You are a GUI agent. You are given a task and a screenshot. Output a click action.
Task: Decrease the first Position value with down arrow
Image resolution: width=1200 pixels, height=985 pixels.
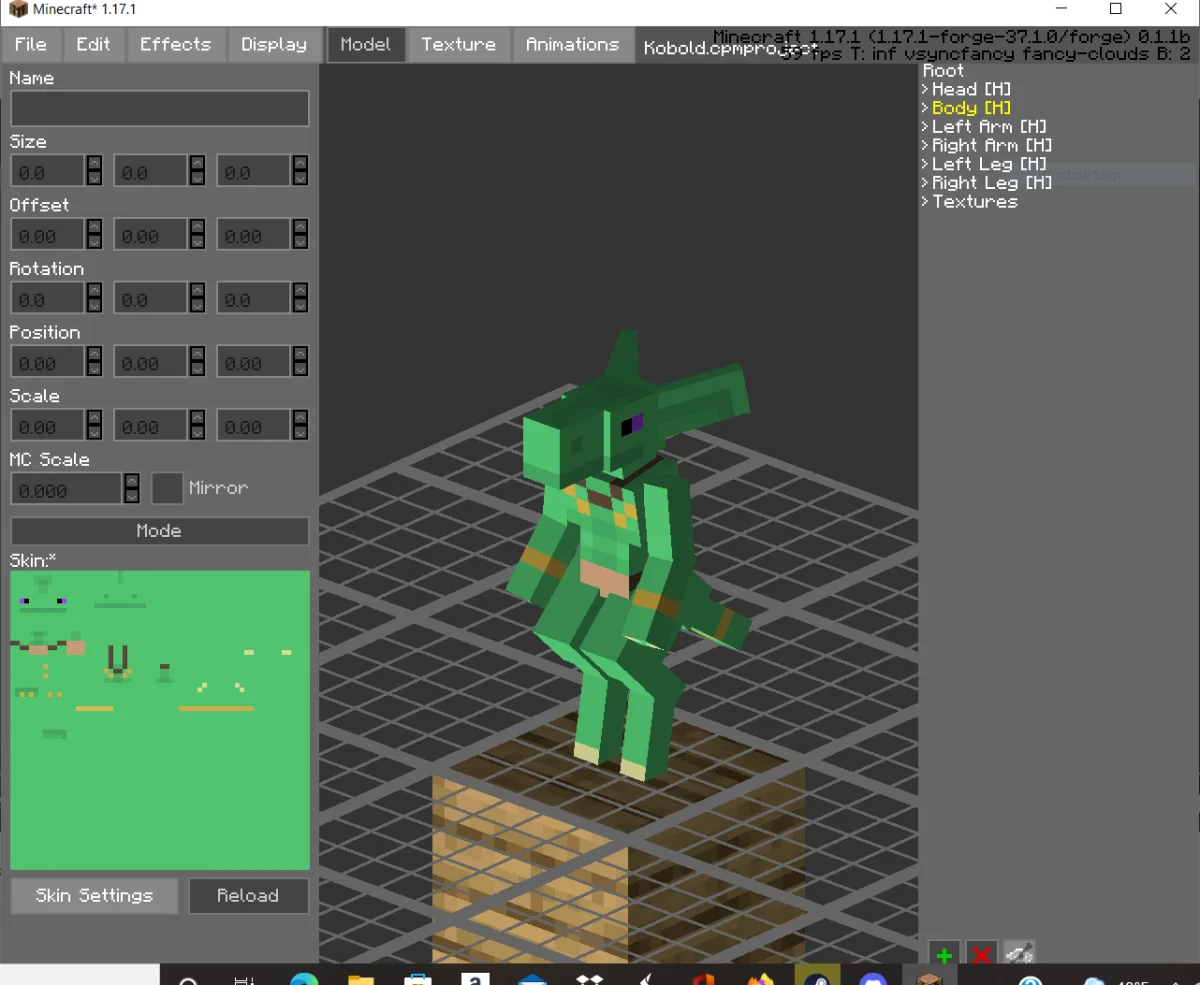(94, 369)
